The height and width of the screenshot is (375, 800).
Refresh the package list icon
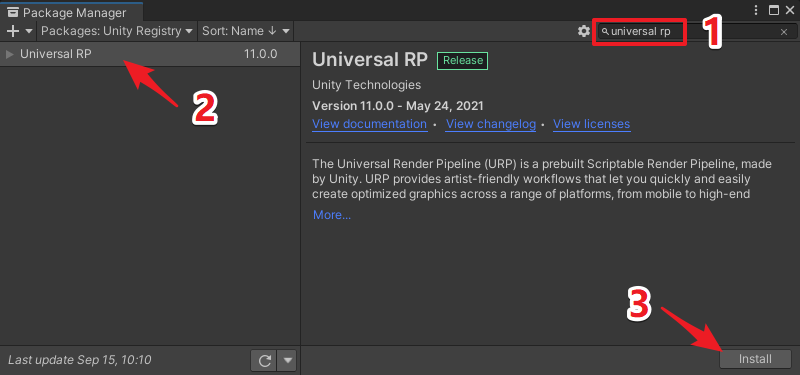264,361
